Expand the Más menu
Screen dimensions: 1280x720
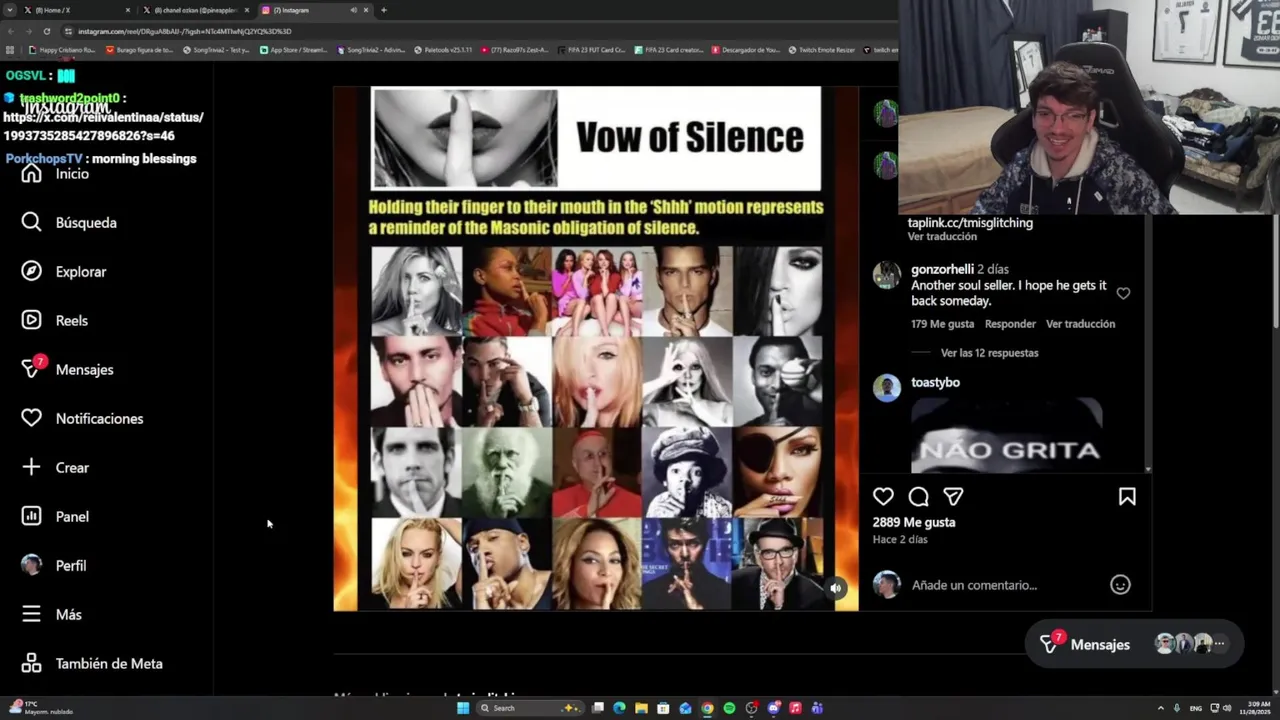point(51,615)
